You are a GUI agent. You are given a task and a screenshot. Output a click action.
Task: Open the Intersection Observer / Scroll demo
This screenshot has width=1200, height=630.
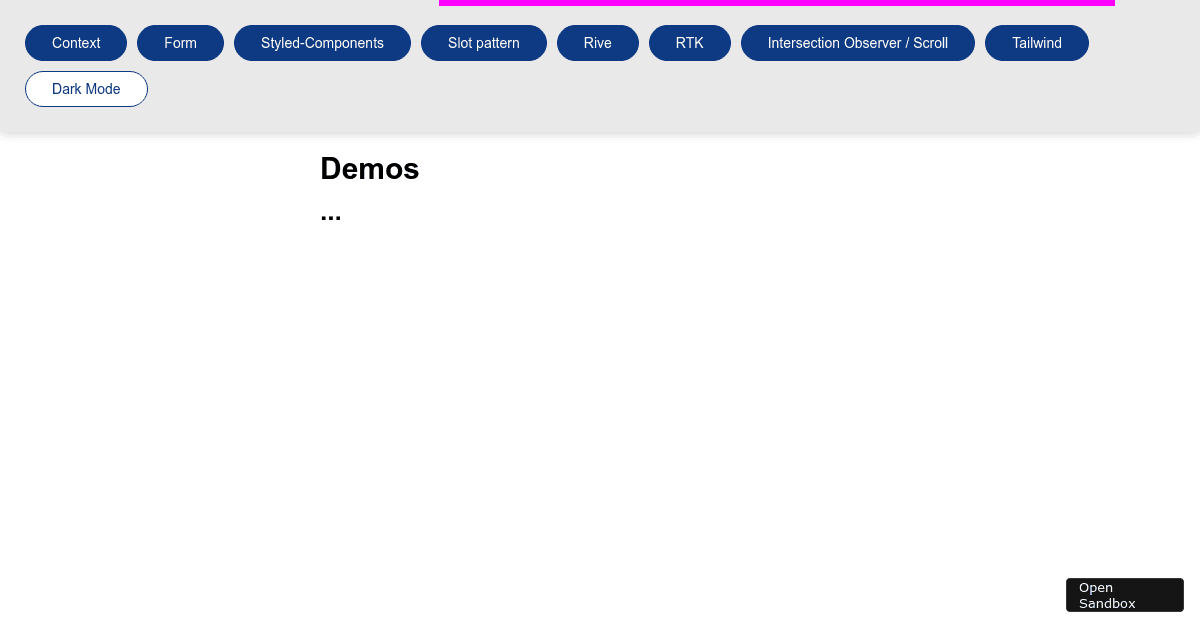coord(857,43)
